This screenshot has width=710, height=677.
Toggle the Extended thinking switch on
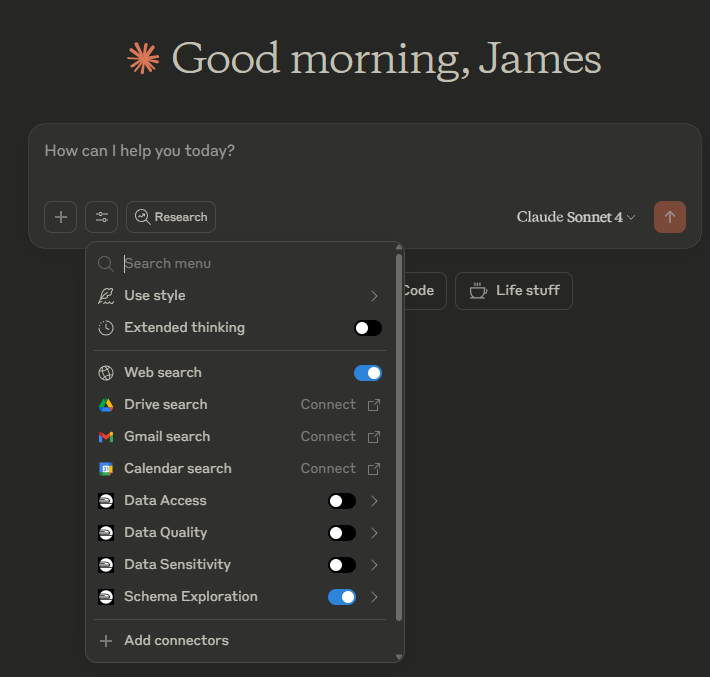point(368,328)
